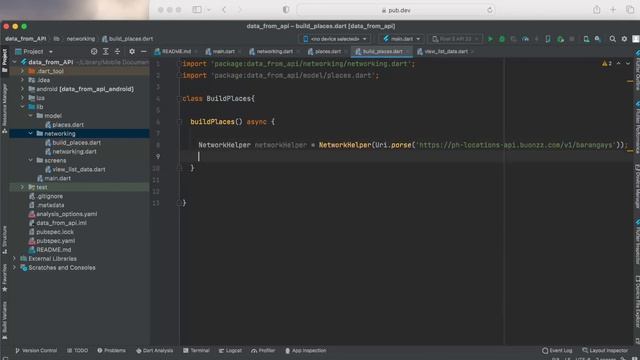Fold the BuildPlaces class in gutter
The image size is (640, 360).
pyautogui.click(x=179, y=98)
